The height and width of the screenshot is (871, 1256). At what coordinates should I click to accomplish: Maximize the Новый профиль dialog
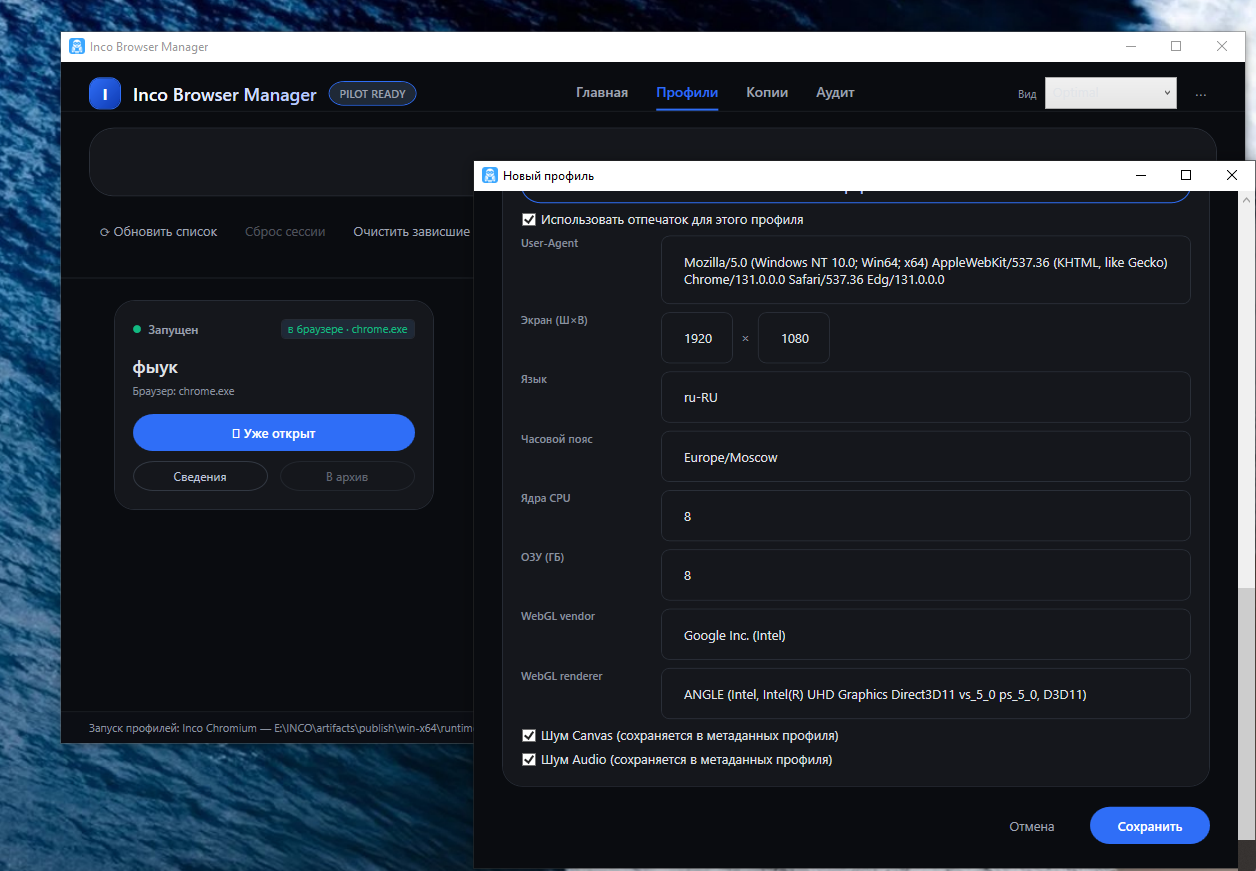pyautogui.click(x=1186, y=175)
